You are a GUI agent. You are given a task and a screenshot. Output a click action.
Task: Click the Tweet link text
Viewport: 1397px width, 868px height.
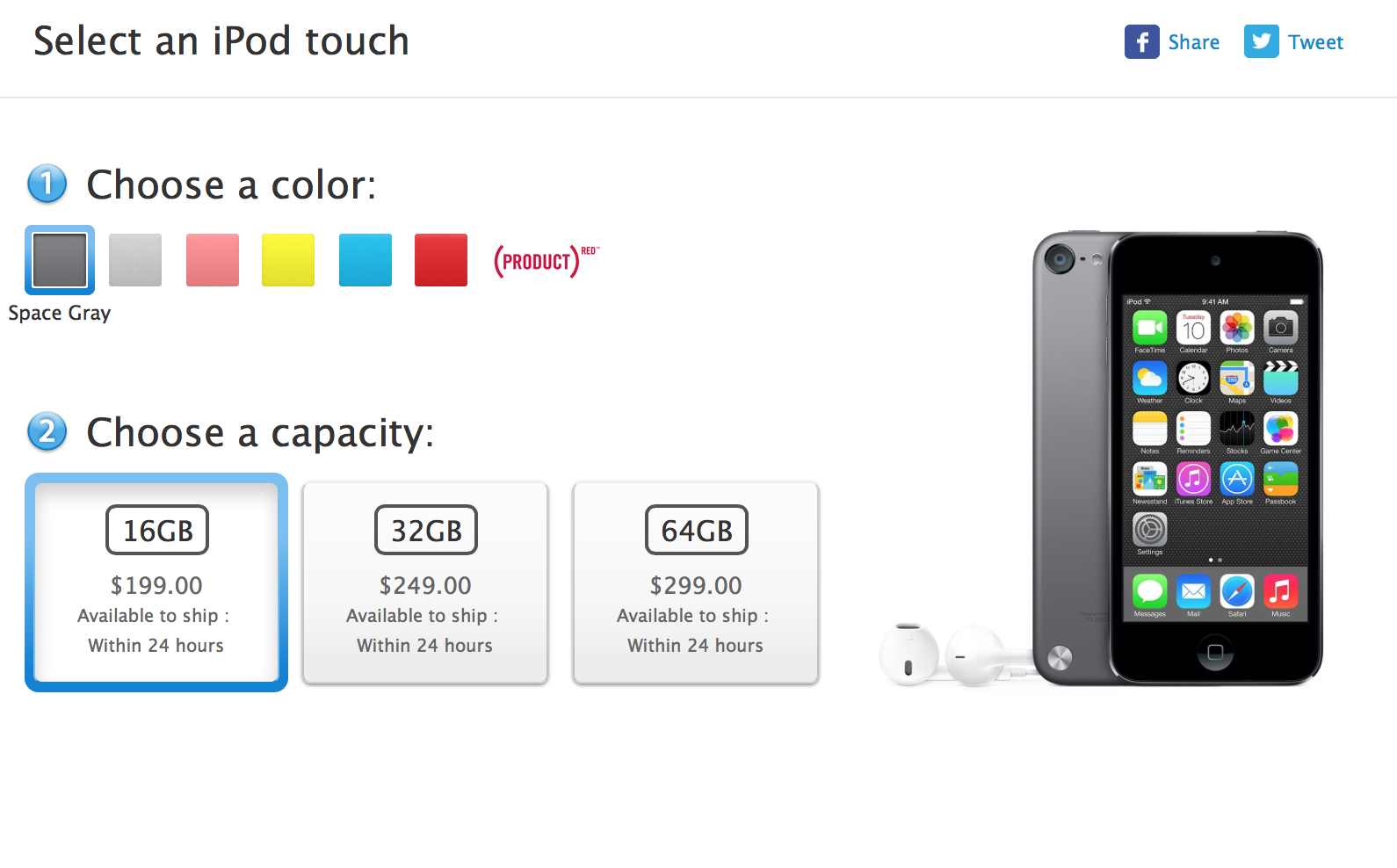pyautogui.click(x=1315, y=42)
